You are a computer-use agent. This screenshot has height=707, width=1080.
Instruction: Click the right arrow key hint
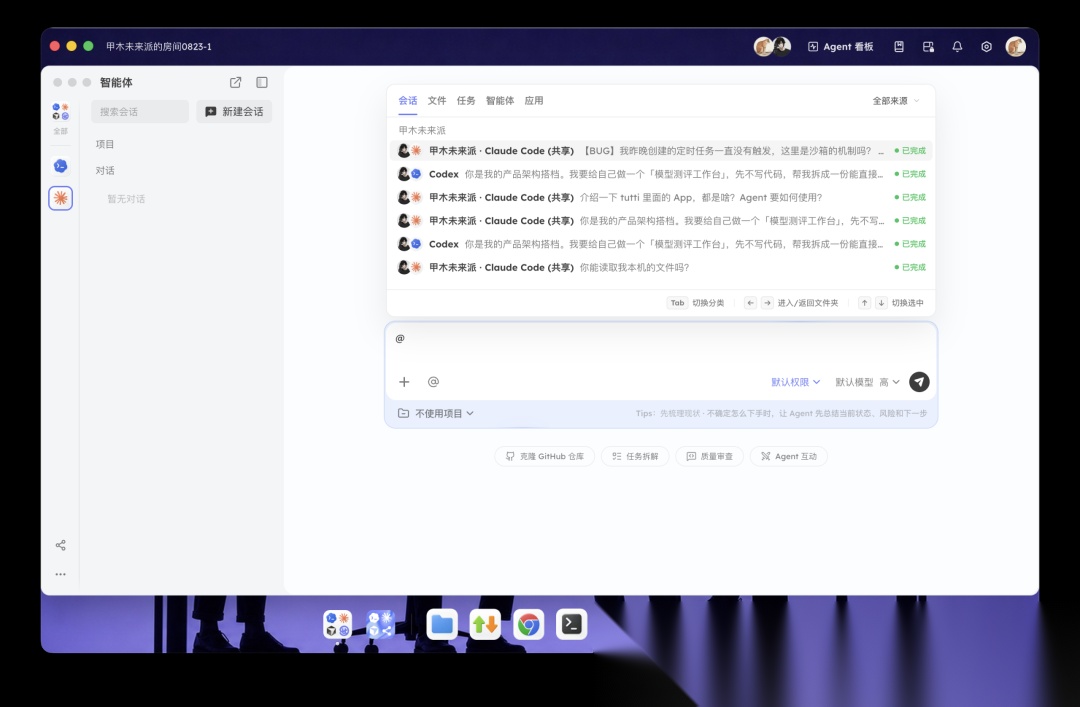pos(767,303)
